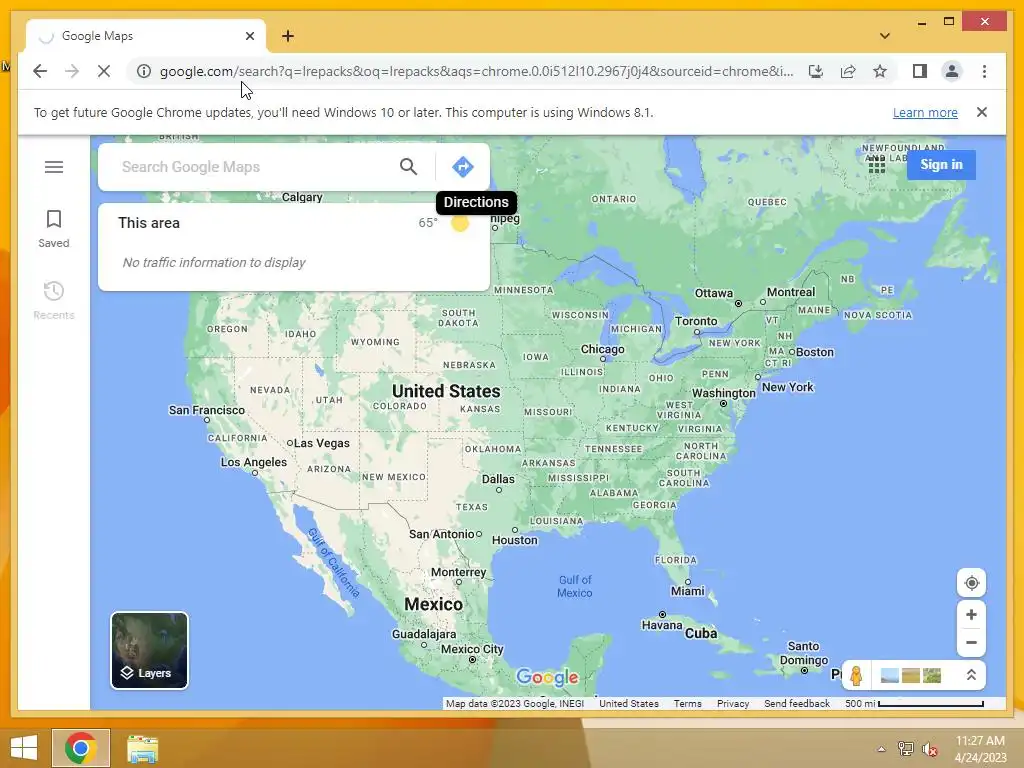Click the address bar URL text

[x=477, y=71]
